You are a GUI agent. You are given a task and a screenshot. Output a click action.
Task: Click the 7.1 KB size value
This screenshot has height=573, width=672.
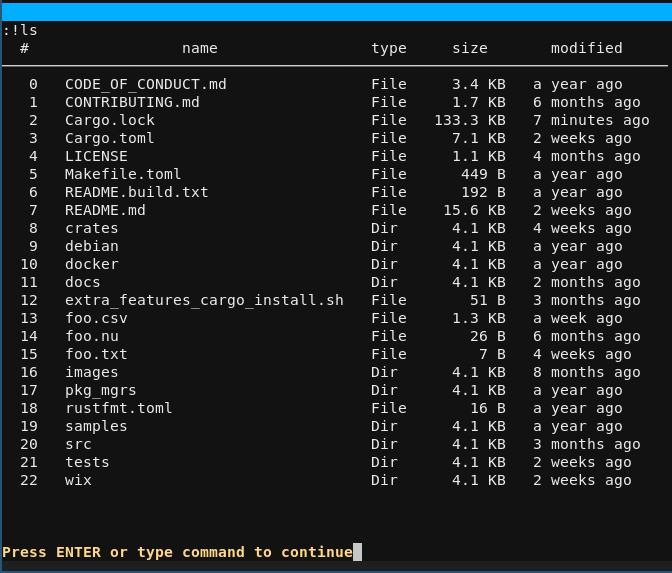pyautogui.click(x=479, y=138)
